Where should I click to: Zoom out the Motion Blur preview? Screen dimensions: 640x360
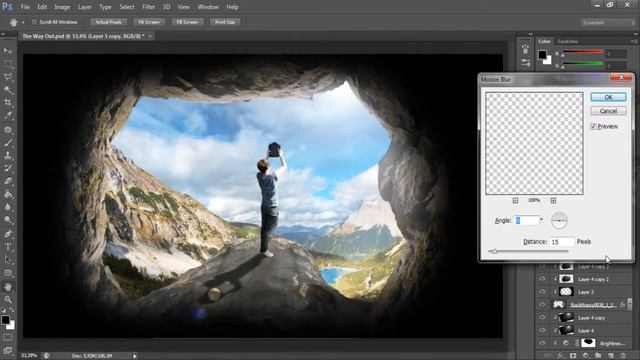[515, 200]
